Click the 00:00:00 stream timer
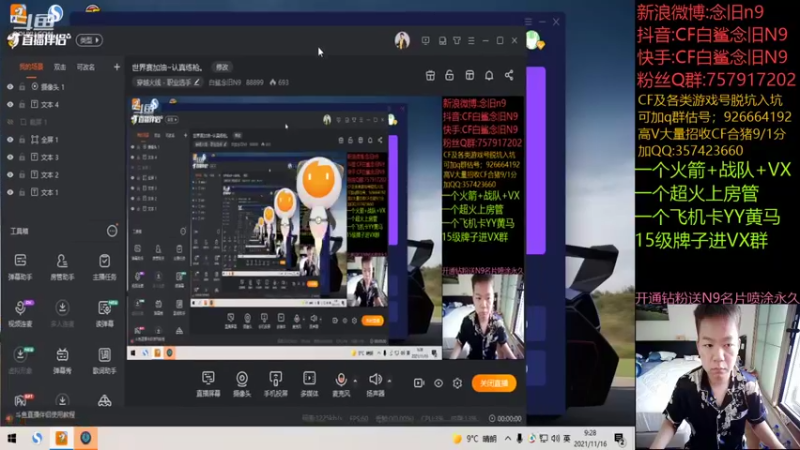Image resolution: width=800 pixels, height=450 pixels. coord(505,418)
